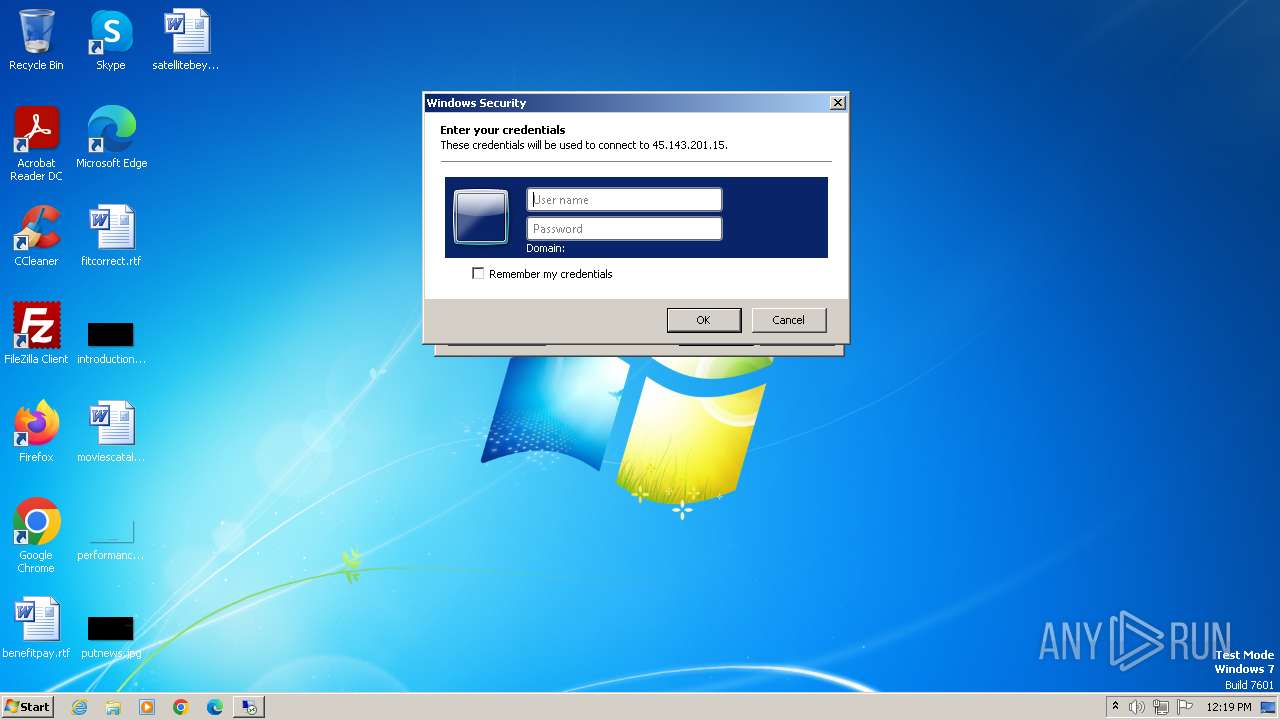This screenshot has width=1280, height=720.
Task: Confirm credentials with the OK button
Action: [x=704, y=320]
